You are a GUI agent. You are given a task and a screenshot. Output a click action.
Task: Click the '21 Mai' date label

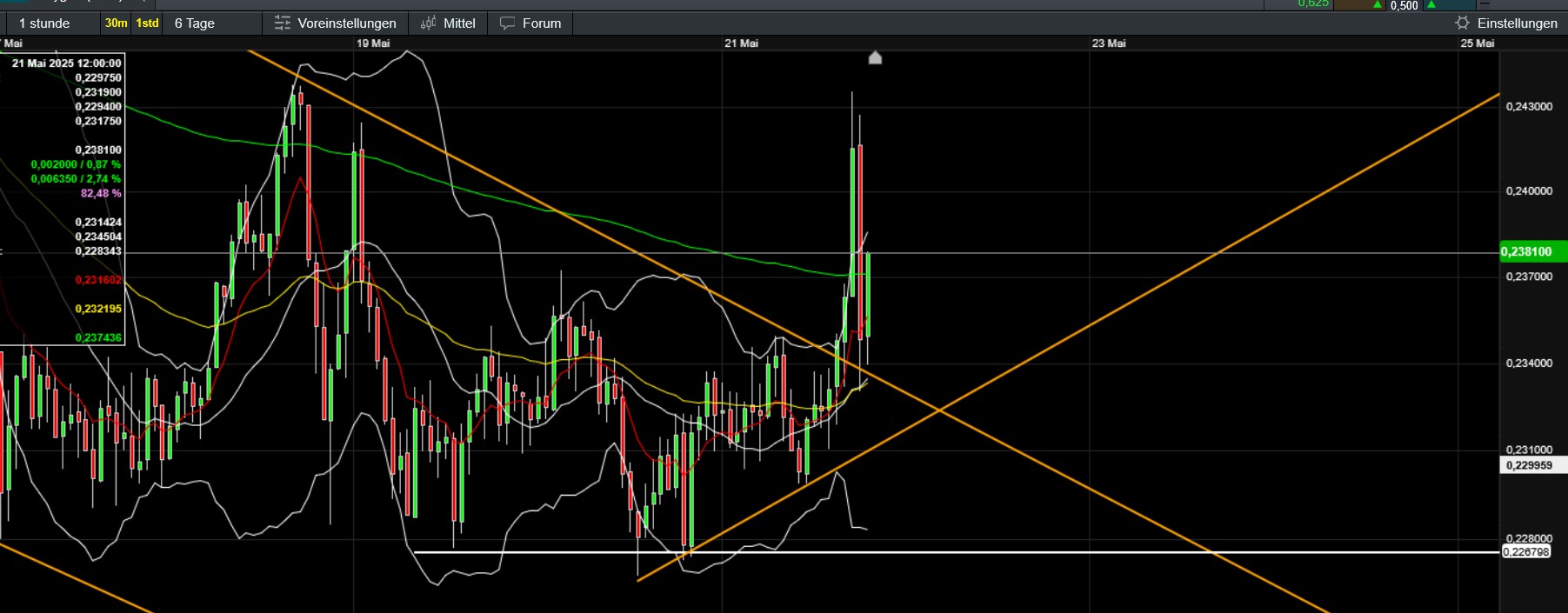[x=741, y=43]
